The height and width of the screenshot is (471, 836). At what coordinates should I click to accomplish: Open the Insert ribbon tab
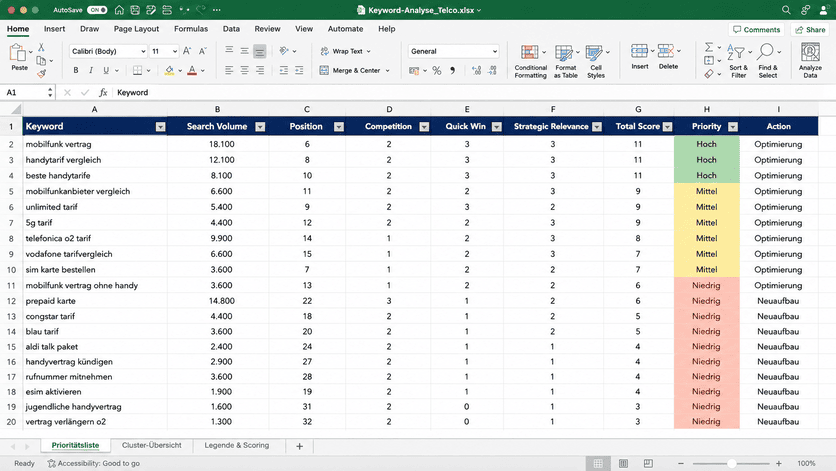tap(54, 29)
